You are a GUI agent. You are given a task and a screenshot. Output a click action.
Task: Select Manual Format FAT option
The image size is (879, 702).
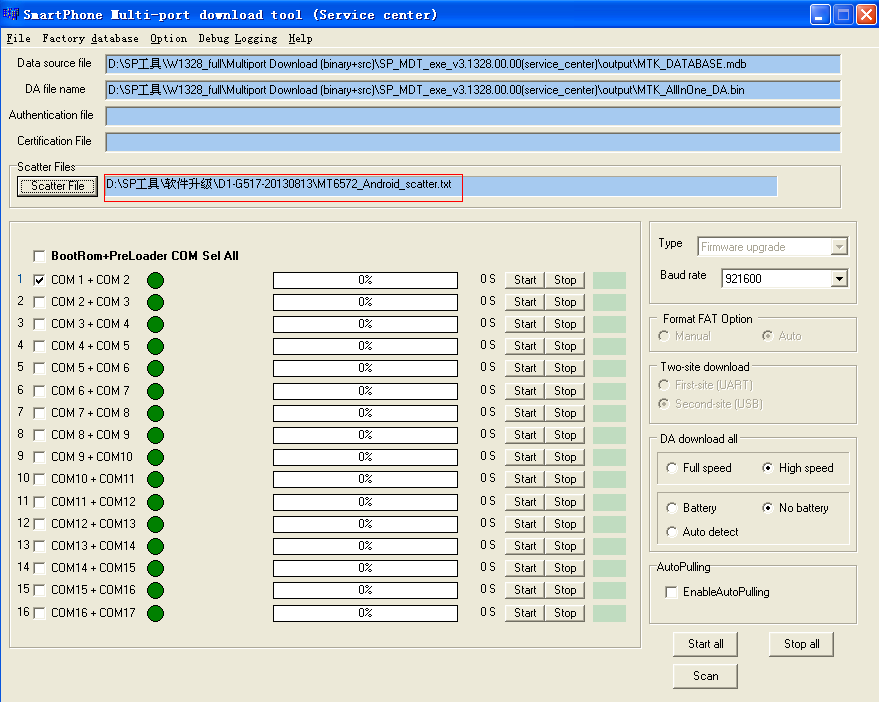tap(664, 336)
